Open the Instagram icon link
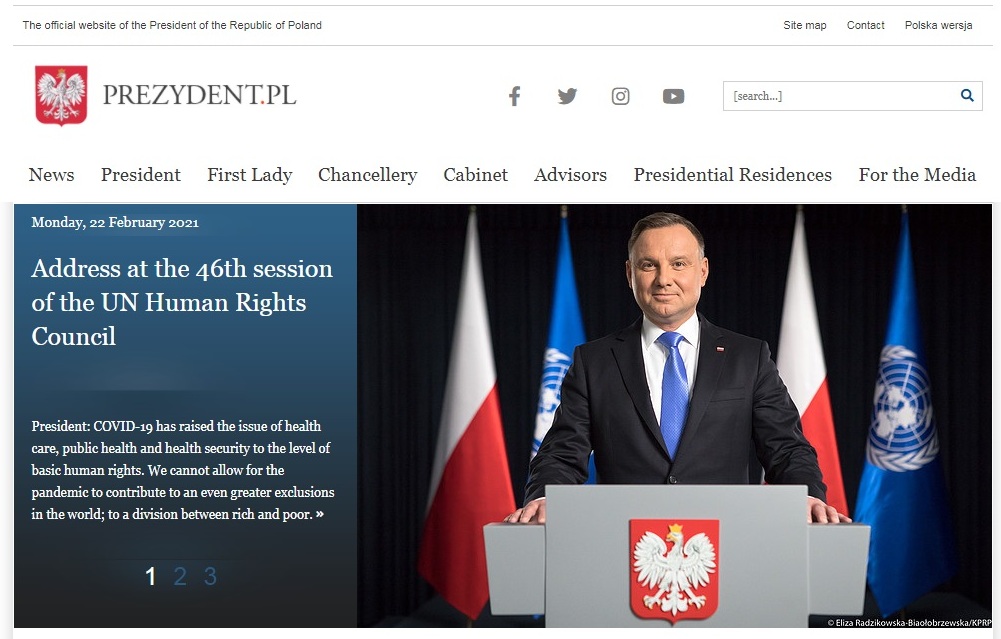 click(621, 96)
